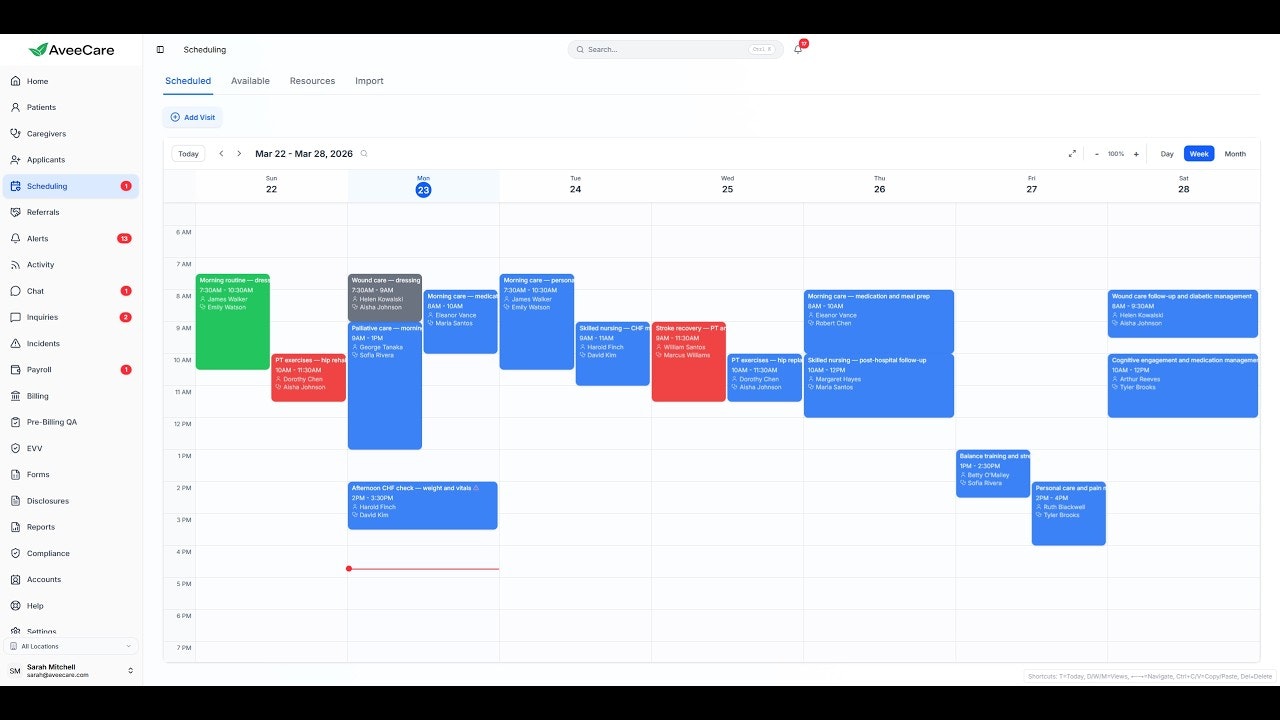Click the Pre-Billing QA icon
Screen dimensions: 1280x720
click(x=15, y=422)
